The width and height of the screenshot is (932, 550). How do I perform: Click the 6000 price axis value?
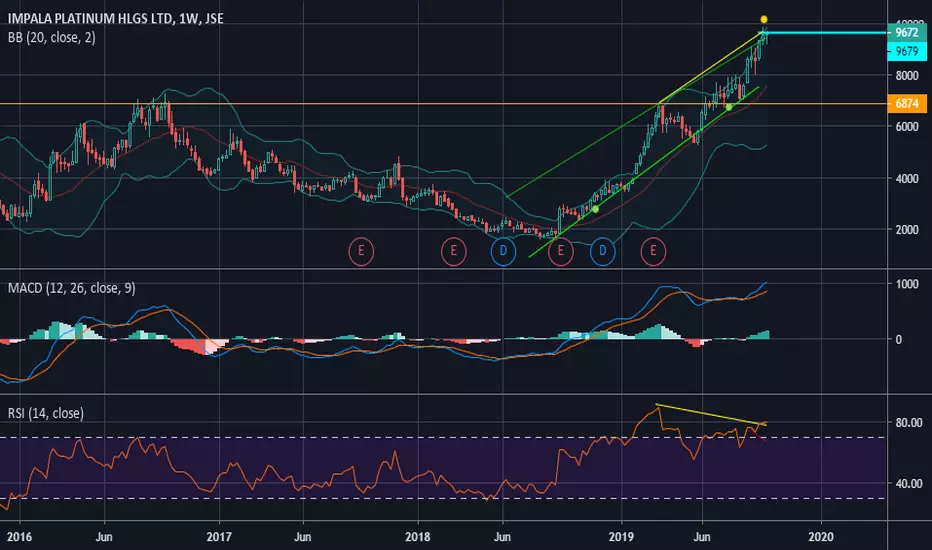tap(907, 127)
